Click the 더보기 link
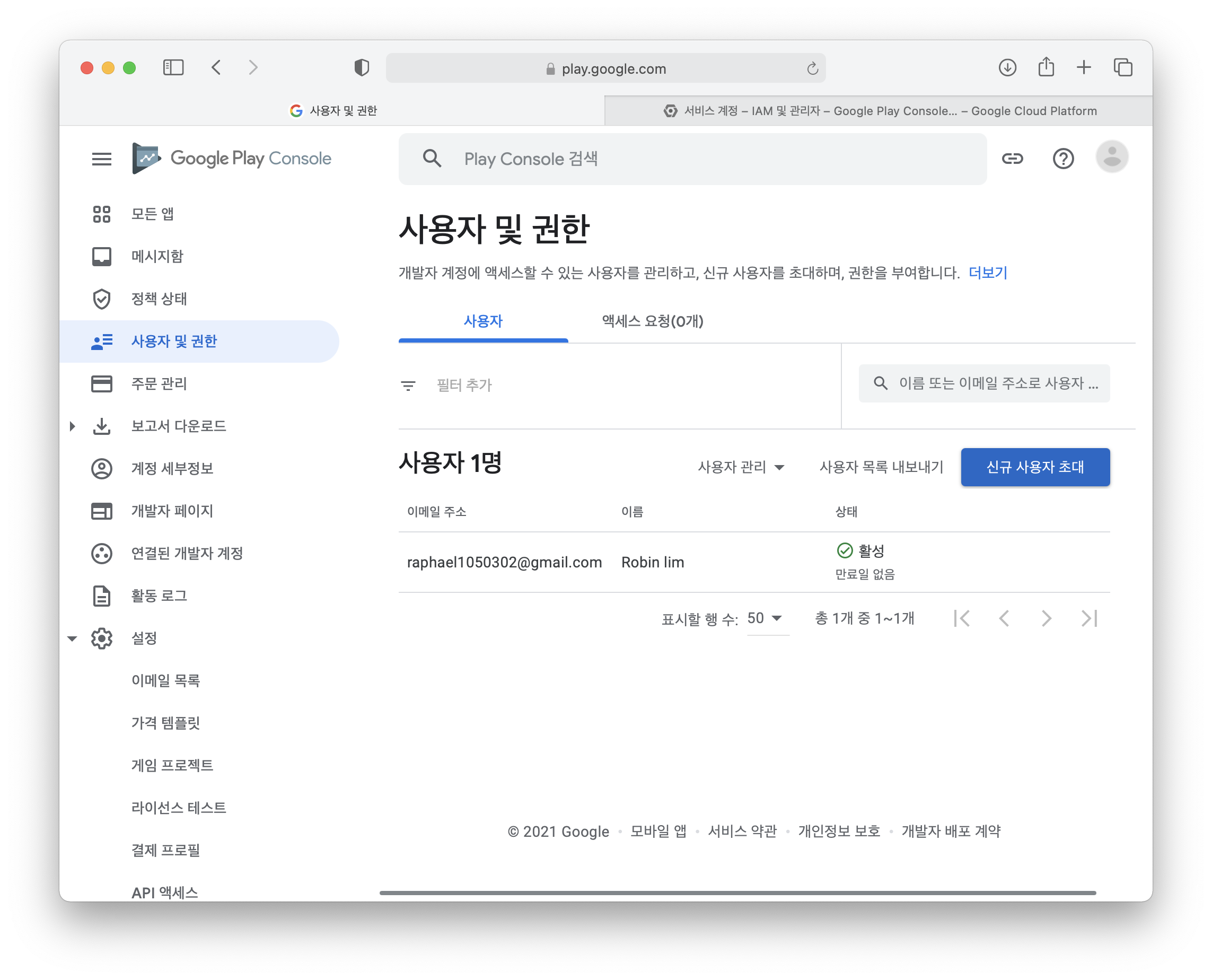Screen dimensions: 1212x980 (987, 273)
